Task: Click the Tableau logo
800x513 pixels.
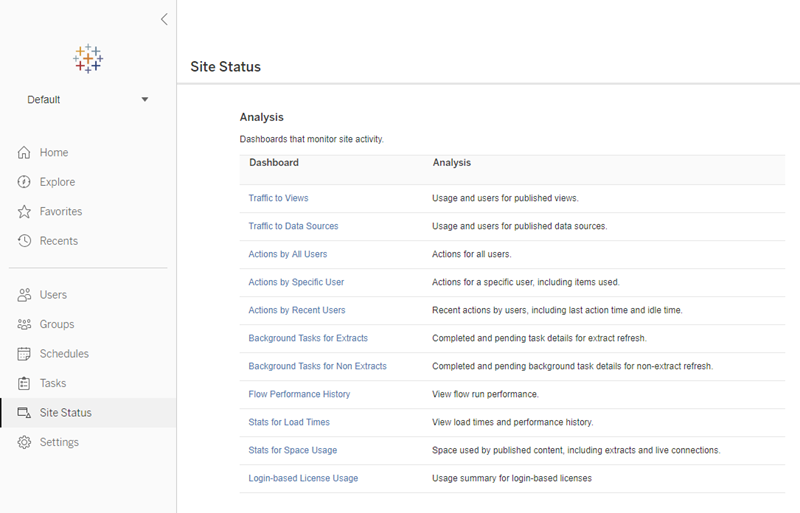Action: (x=88, y=58)
